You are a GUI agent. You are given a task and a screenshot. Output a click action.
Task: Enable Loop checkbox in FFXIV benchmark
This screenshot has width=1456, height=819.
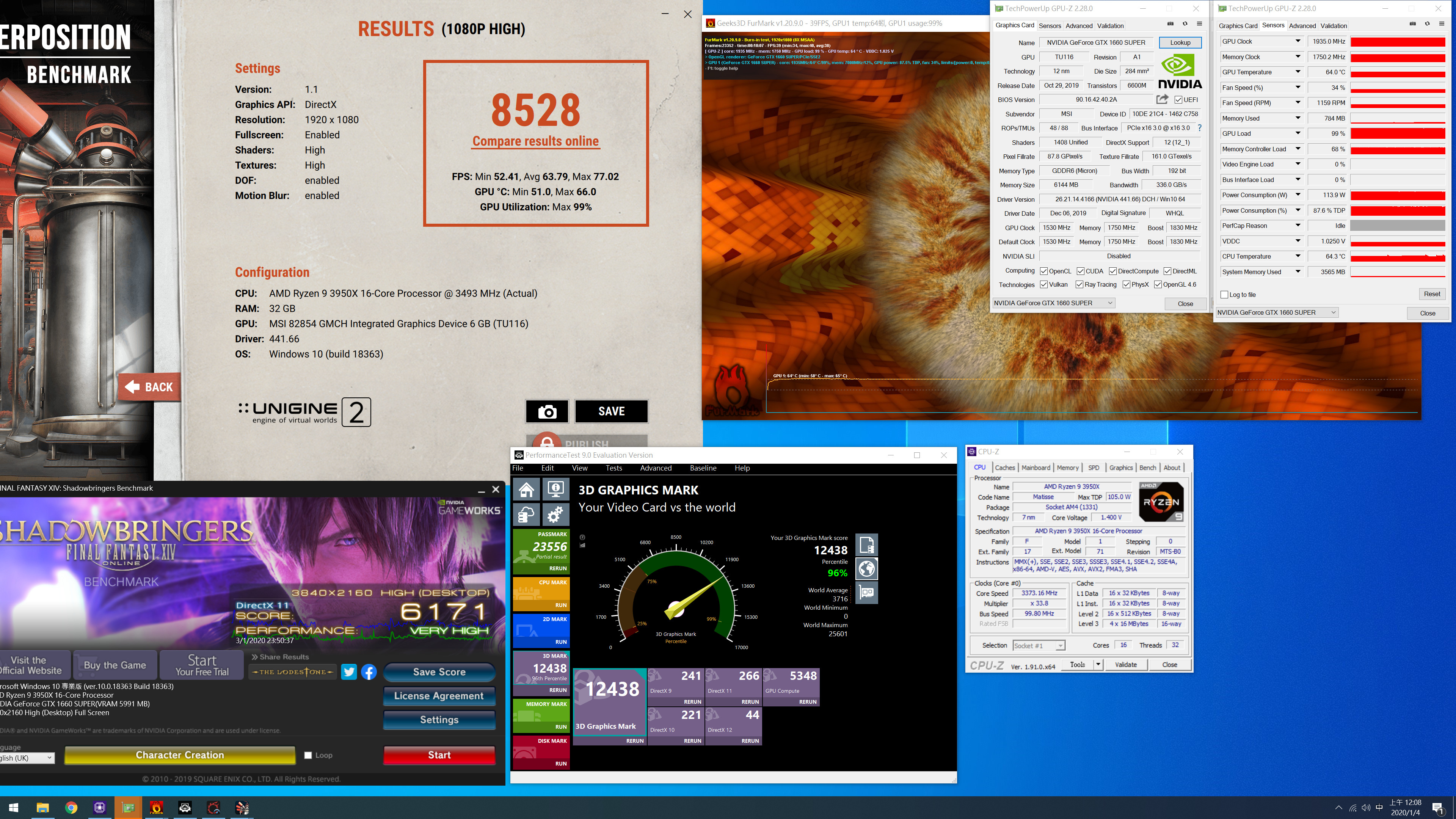(308, 755)
